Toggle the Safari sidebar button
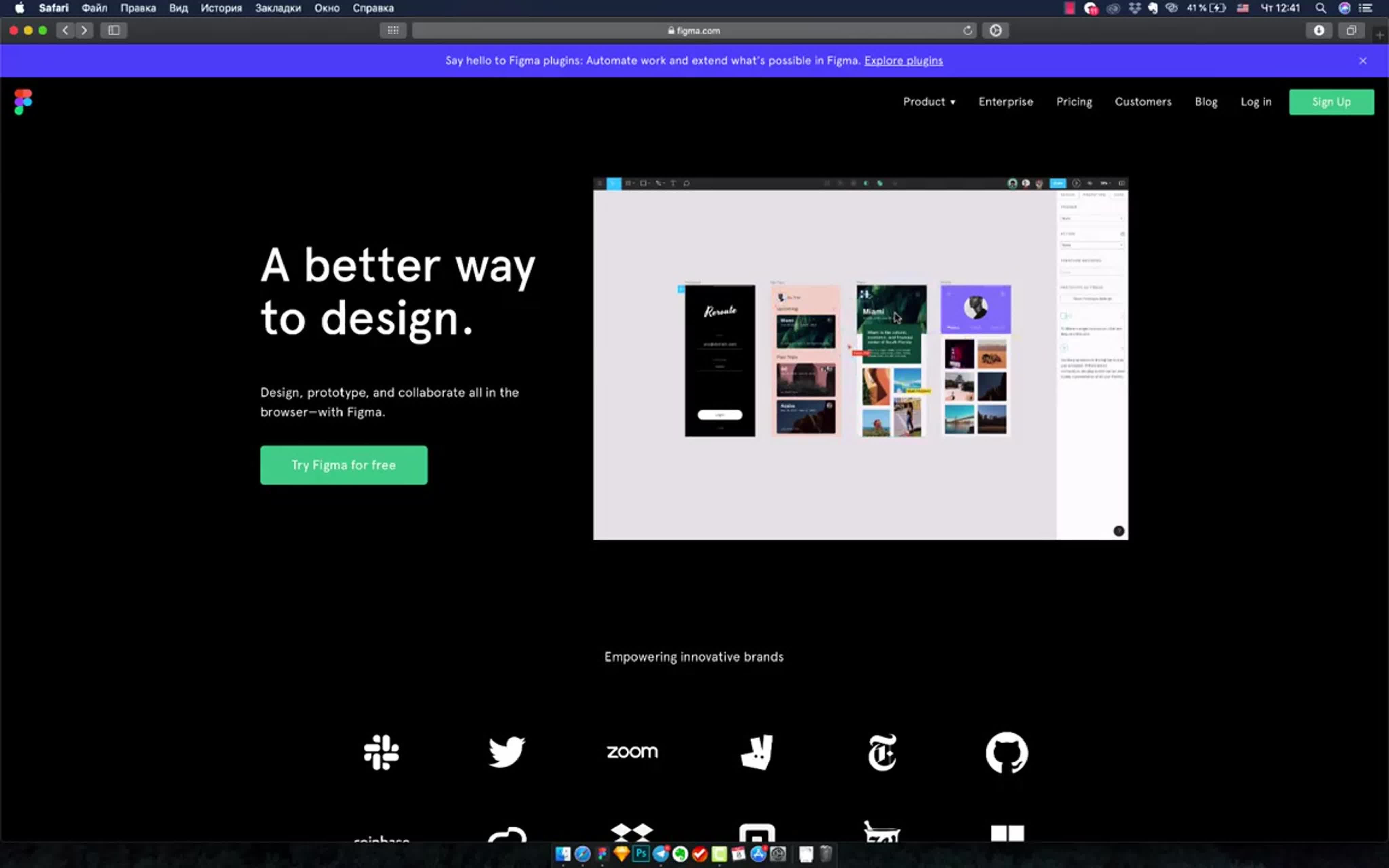This screenshot has width=1389, height=868. (114, 31)
